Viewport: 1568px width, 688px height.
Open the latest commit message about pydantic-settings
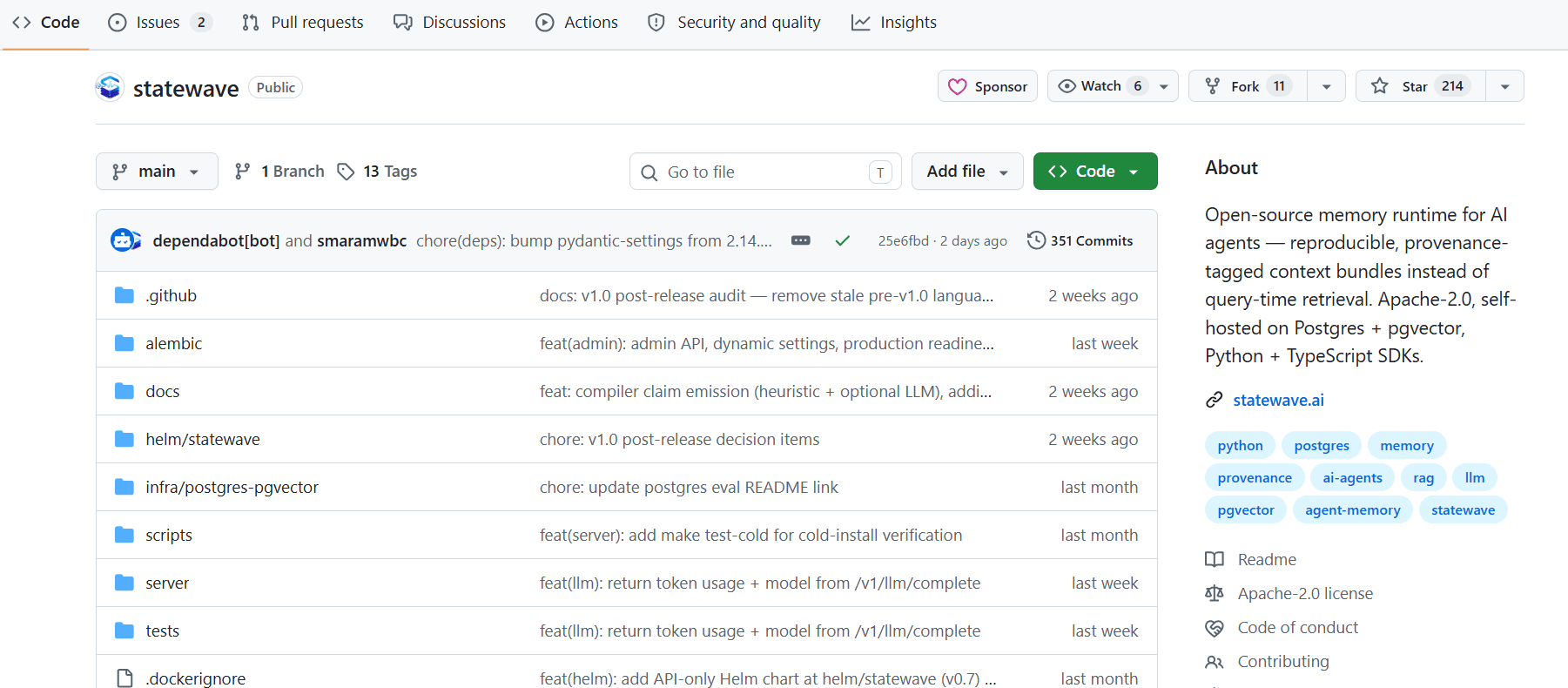click(594, 241)
